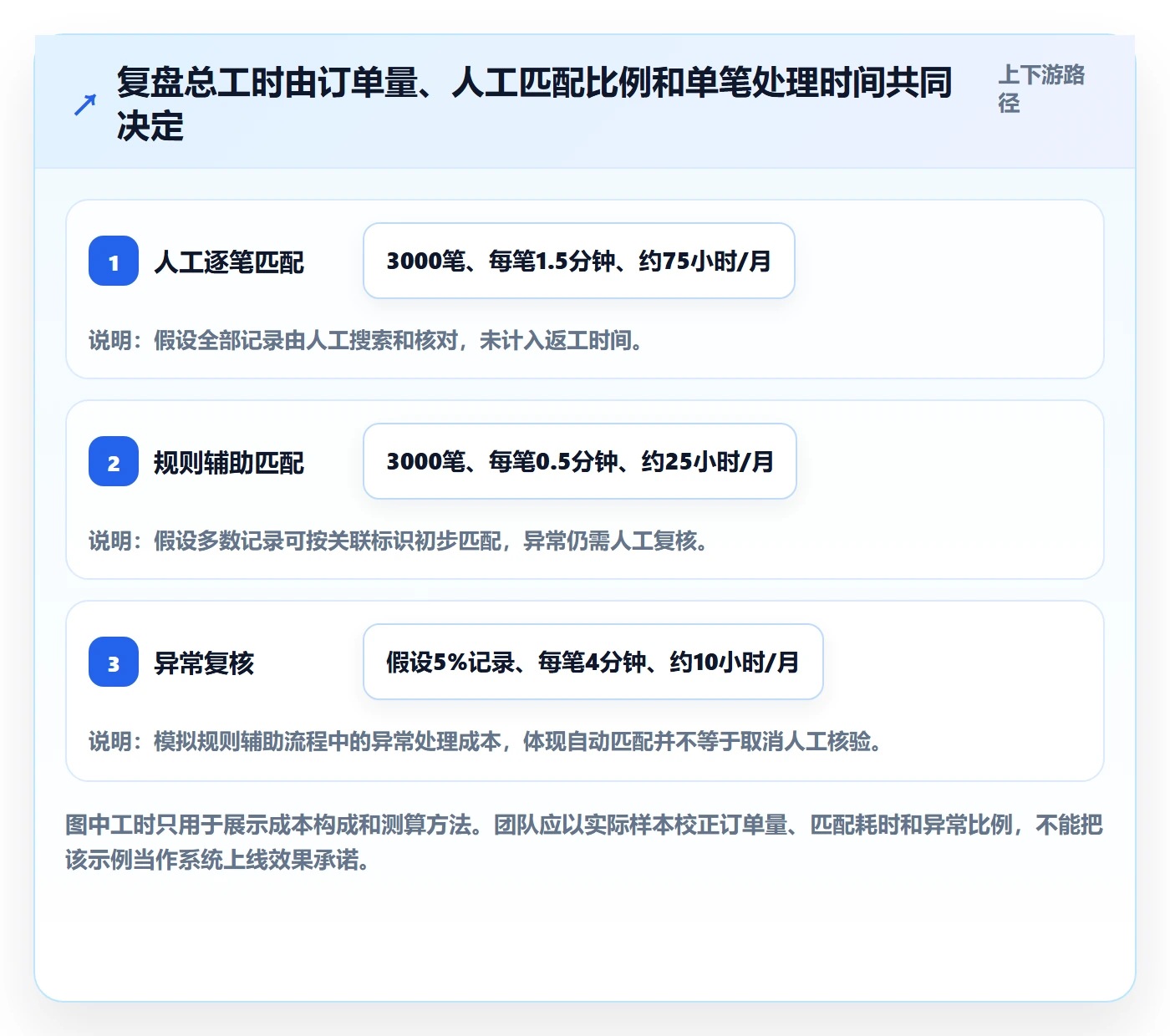Viewport: 1170px width, 1036px height.
Task: Click the 3000笔、每笔0.5分钟、约25小时/月 value box
Action: point(580,461)
